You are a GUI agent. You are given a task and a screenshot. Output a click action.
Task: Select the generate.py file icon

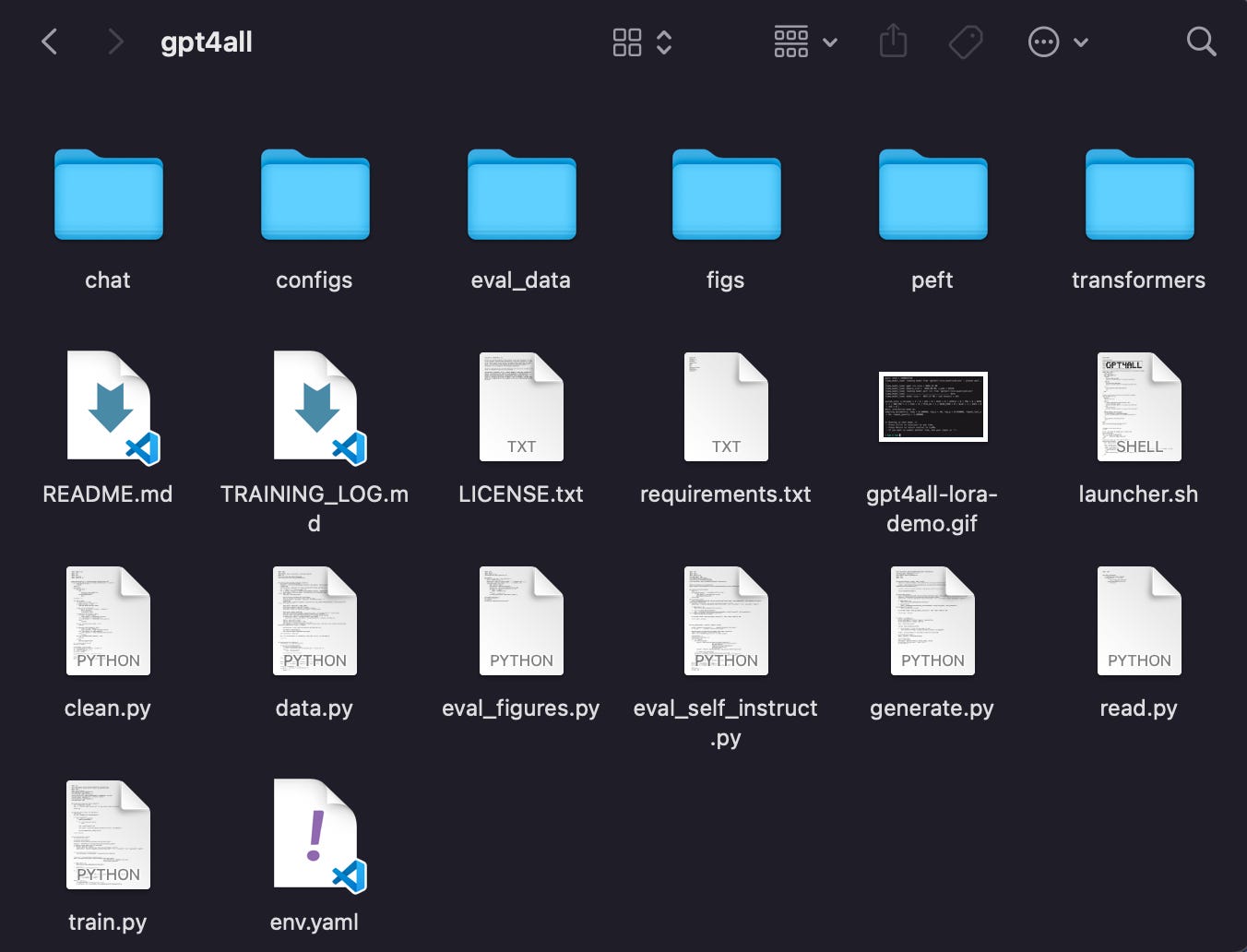point(932,621)
